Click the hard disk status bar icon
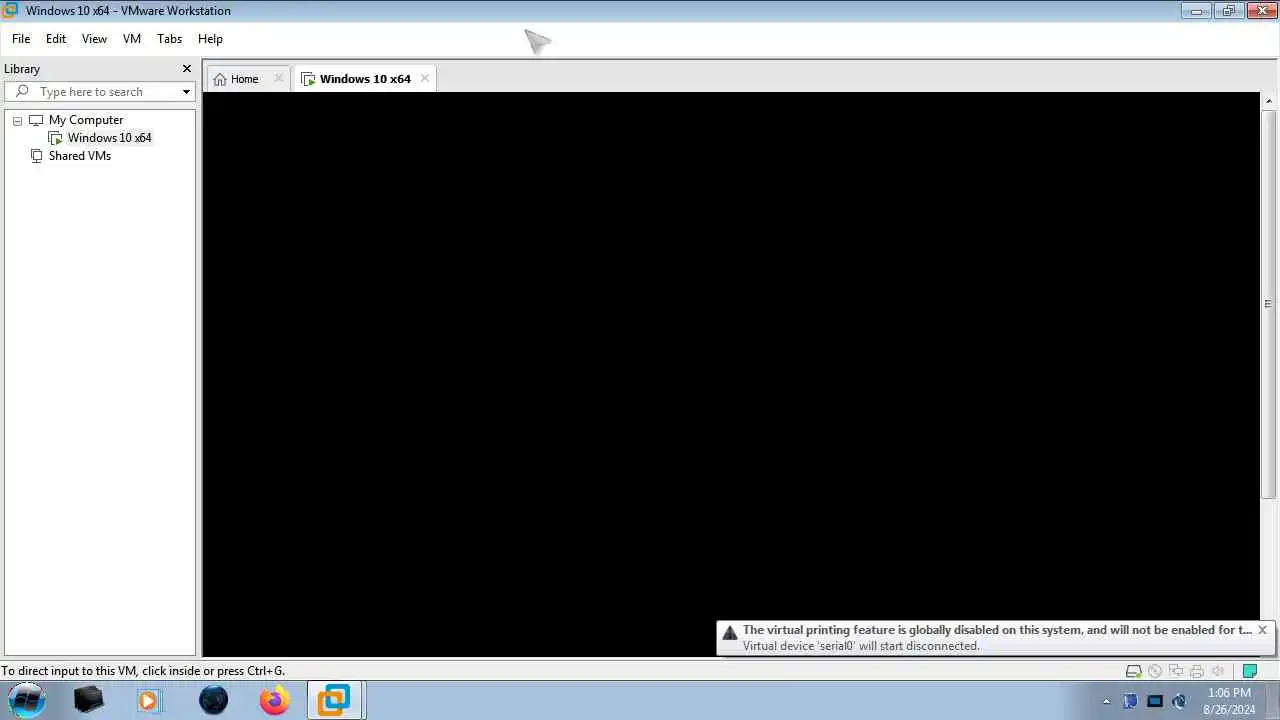Screen dimensions: 1280x720 pos(1134,671)
